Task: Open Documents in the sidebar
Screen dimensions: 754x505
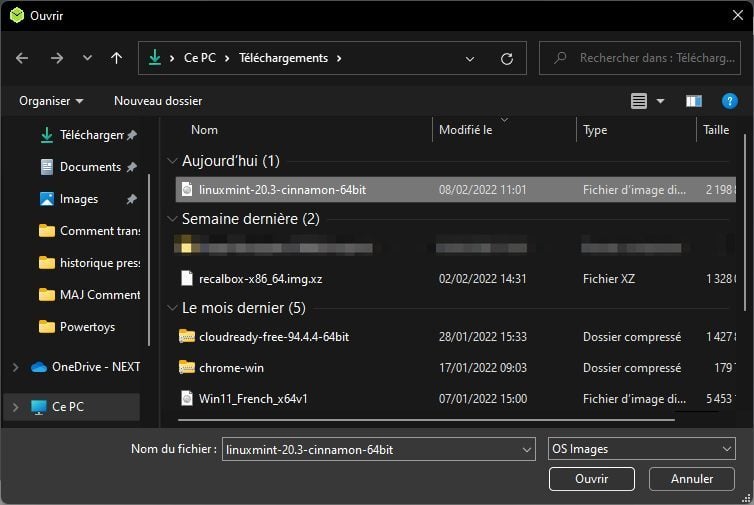Action: (x=88, y=167)
